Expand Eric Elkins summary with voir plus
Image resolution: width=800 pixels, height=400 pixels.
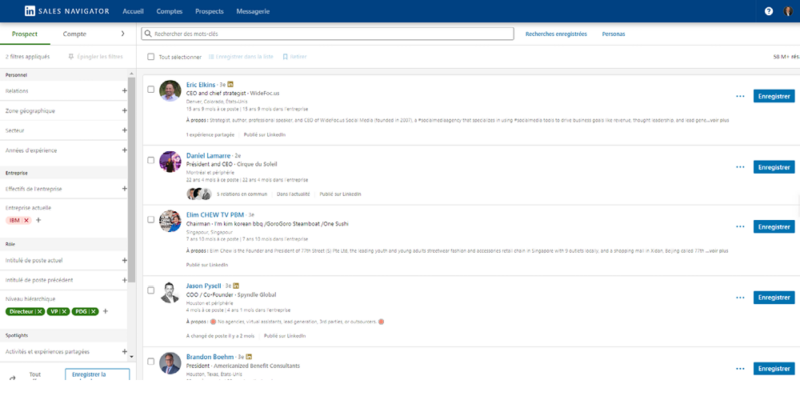(717, 120)
